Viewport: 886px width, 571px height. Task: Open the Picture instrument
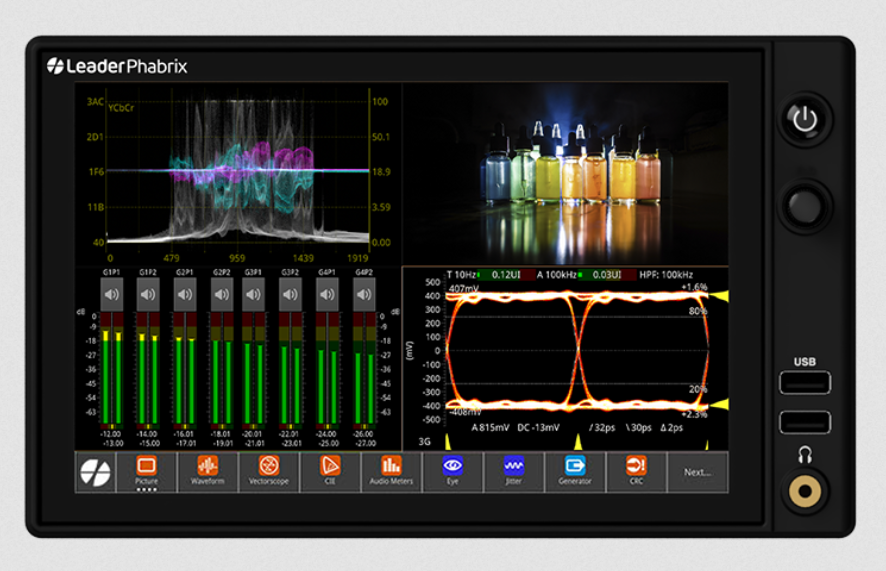146,471
